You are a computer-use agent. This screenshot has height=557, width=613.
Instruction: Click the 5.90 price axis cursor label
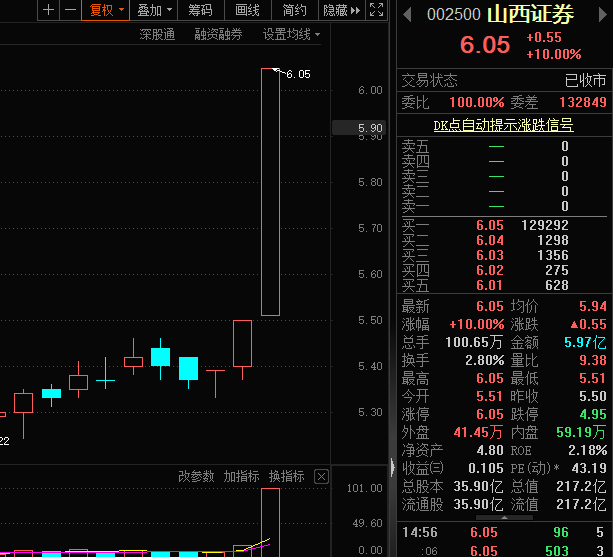(359, 128)
